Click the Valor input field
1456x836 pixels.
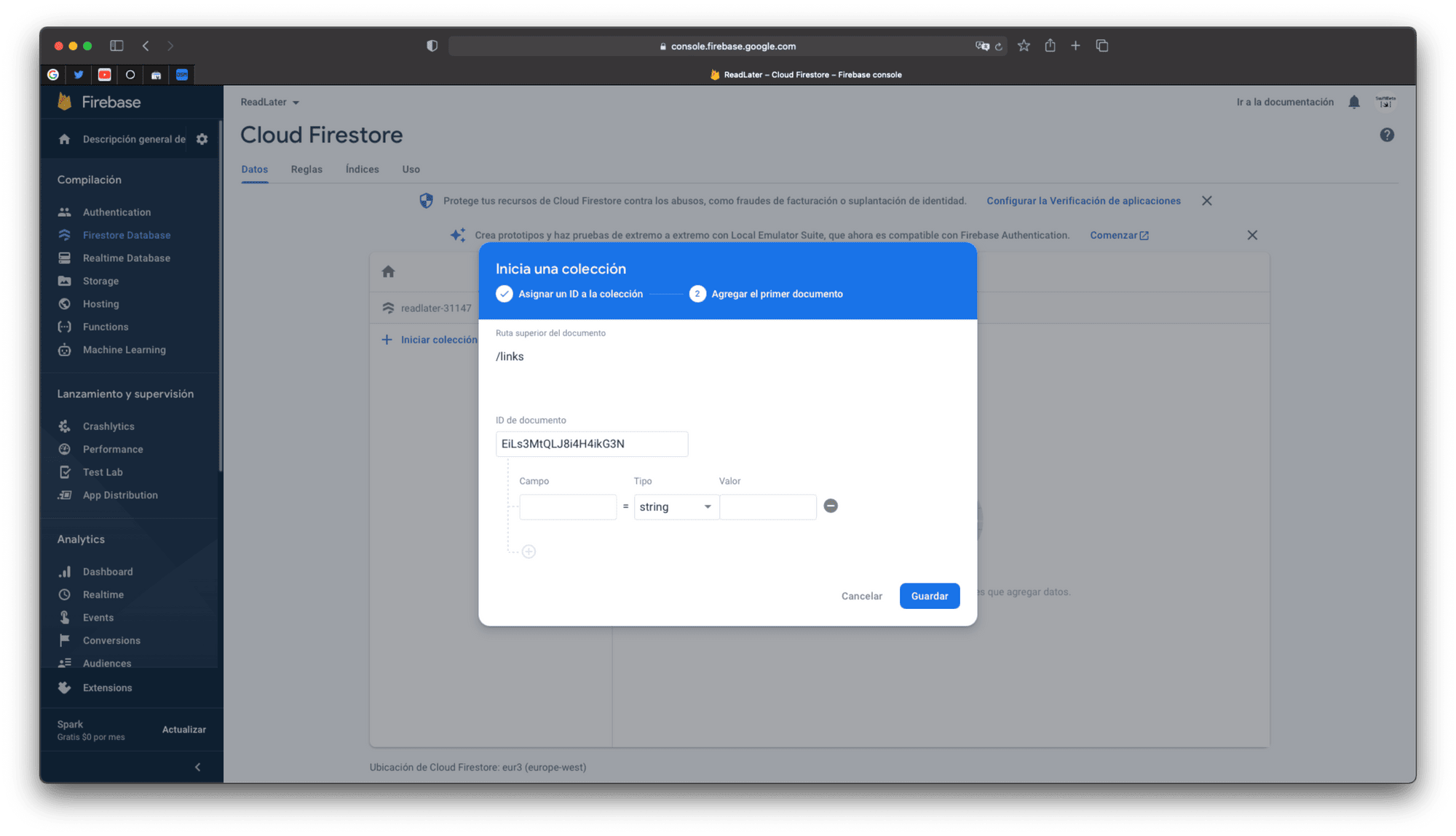[768, 506]
